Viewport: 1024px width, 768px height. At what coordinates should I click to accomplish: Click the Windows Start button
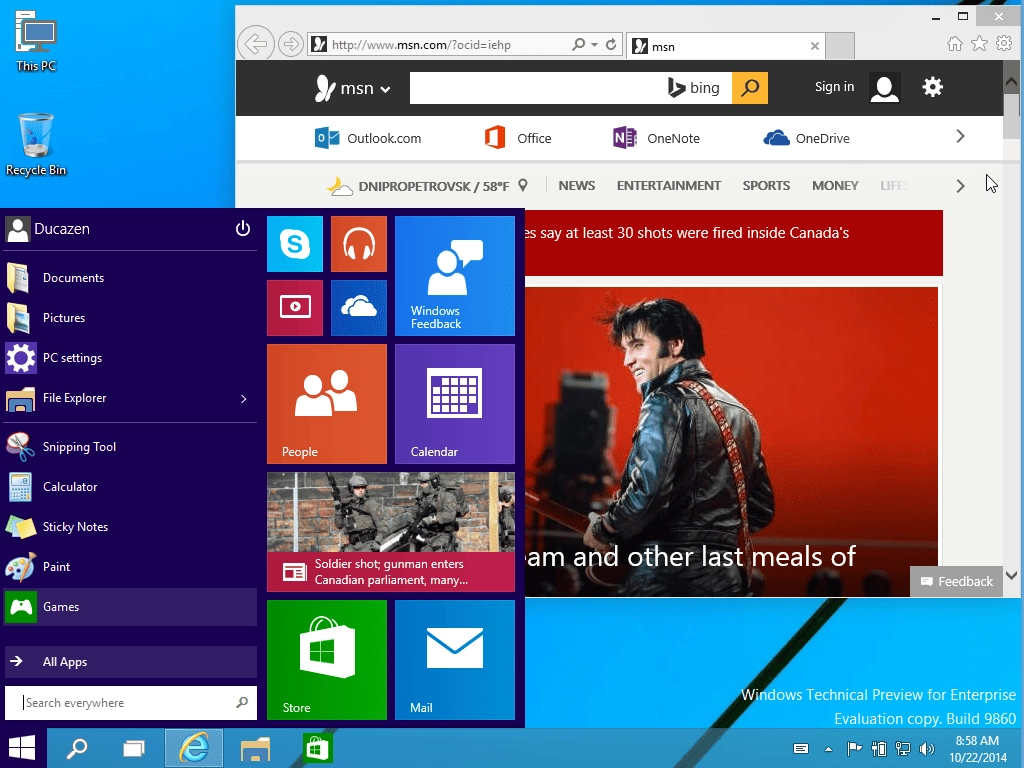pyautogui.click(x=22, y=748)
